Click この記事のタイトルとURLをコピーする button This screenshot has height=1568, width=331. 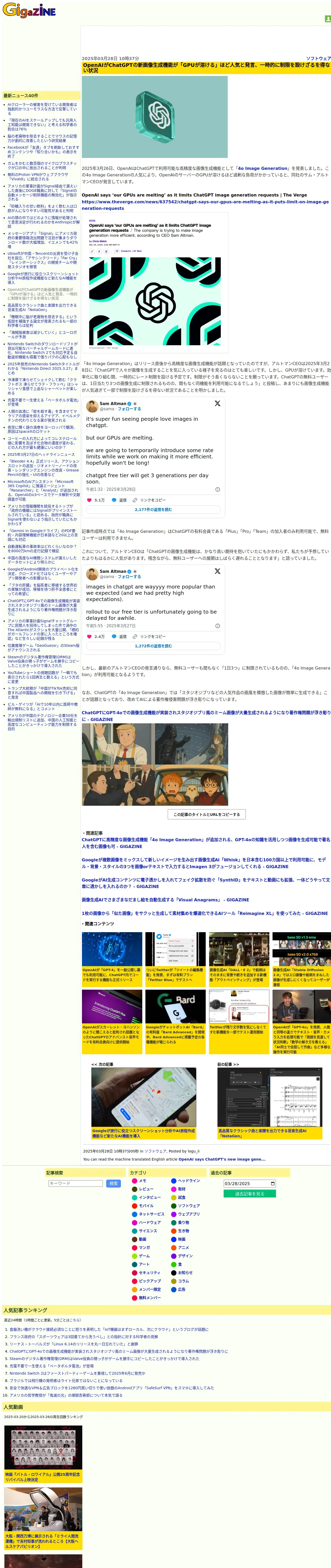(206, 814)
